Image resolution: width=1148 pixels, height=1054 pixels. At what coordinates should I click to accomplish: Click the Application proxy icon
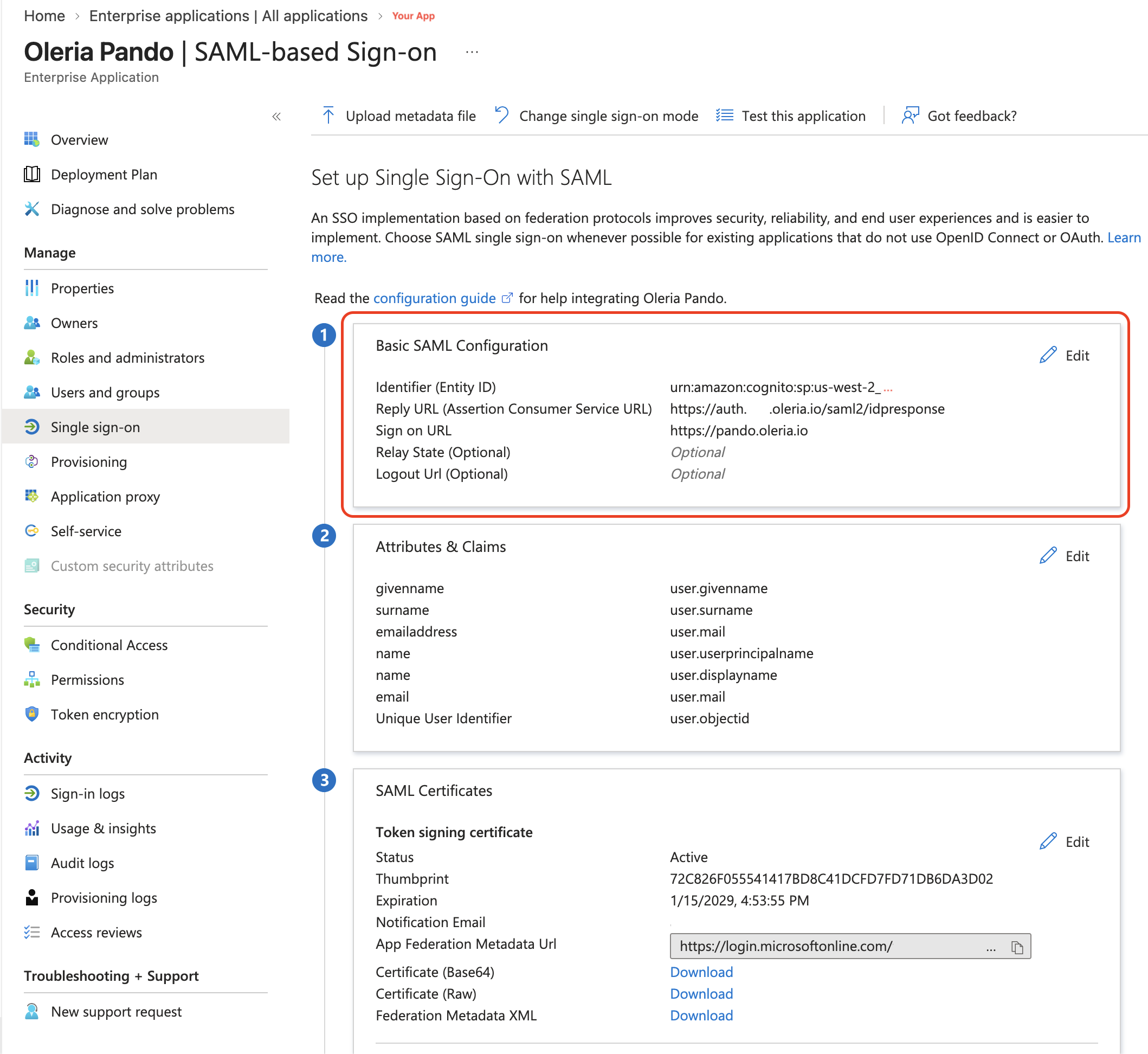pyautogui.click(x=32, y=497)
